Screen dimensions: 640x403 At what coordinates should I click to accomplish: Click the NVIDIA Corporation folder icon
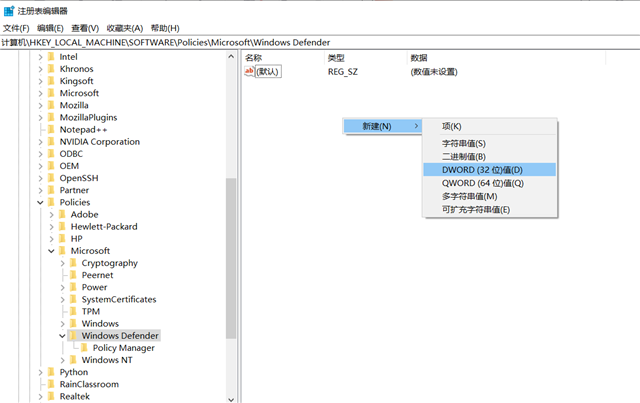[x=50, y=142]
